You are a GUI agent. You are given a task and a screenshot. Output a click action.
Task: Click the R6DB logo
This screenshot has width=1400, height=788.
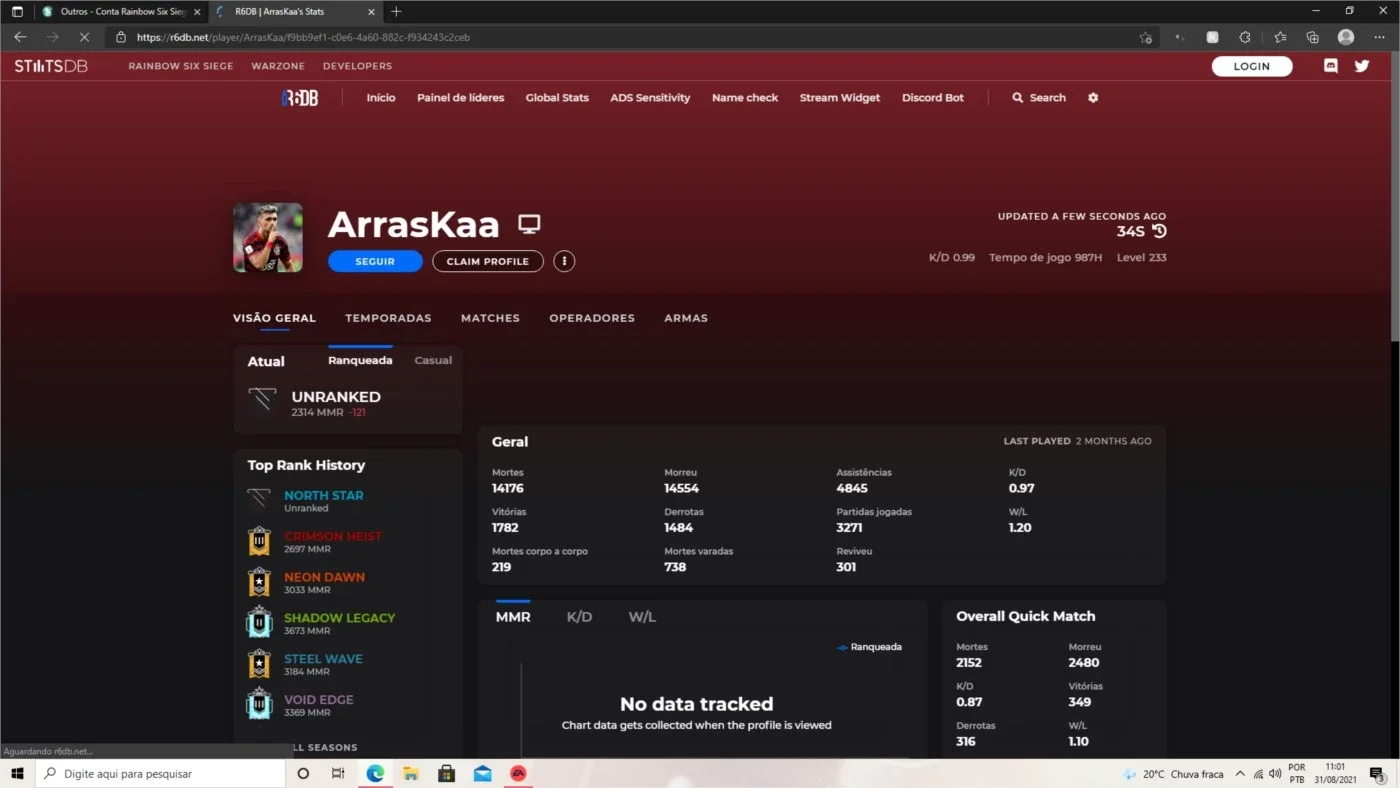coord(300,98)
